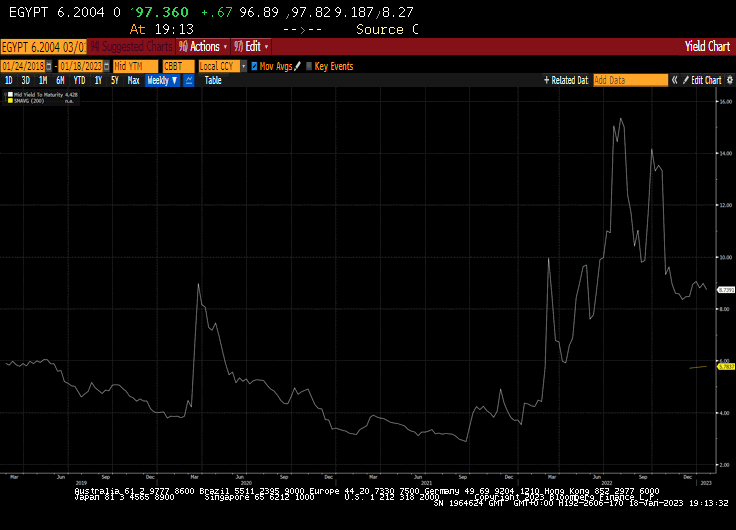Click the Yield Chart title
This screenshot has width=736, height=530.
click(707, 46)
